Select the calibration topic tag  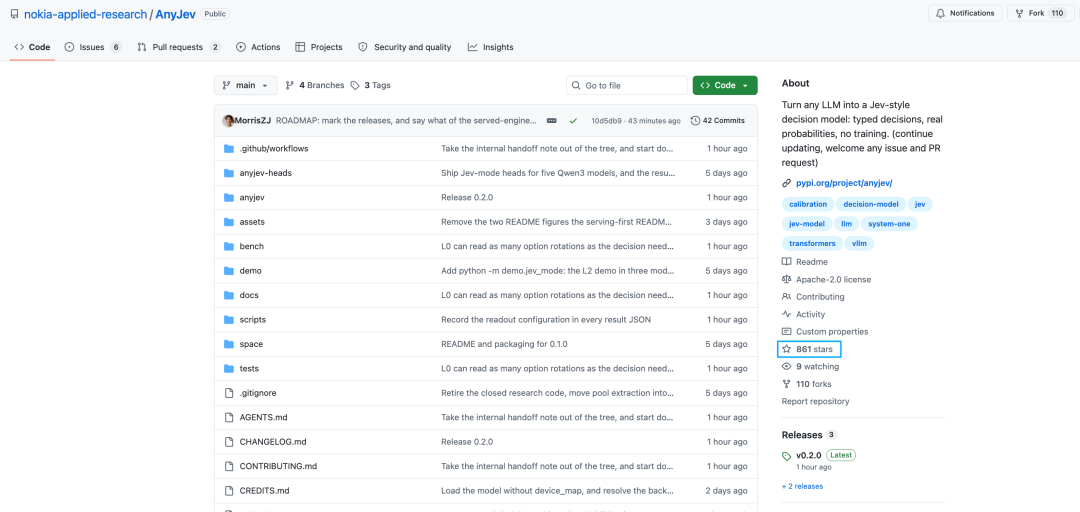pos(808,205)
